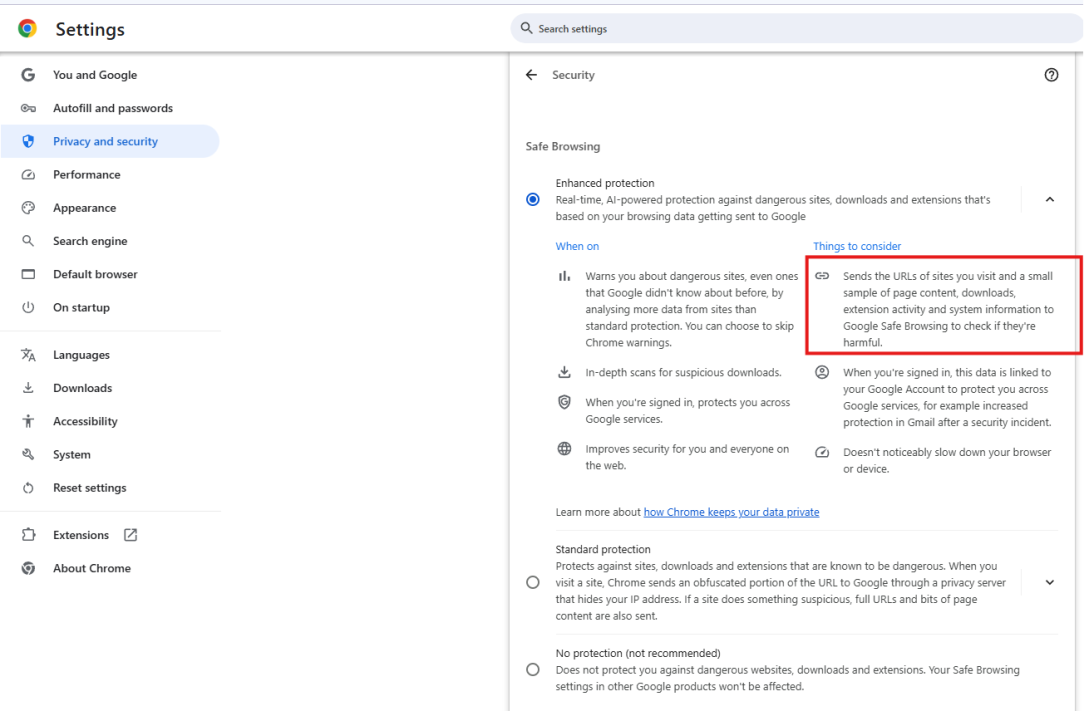Collapse the Enhanced protection details chevron
1084x711 pixels.
[x=1049, y=200]
